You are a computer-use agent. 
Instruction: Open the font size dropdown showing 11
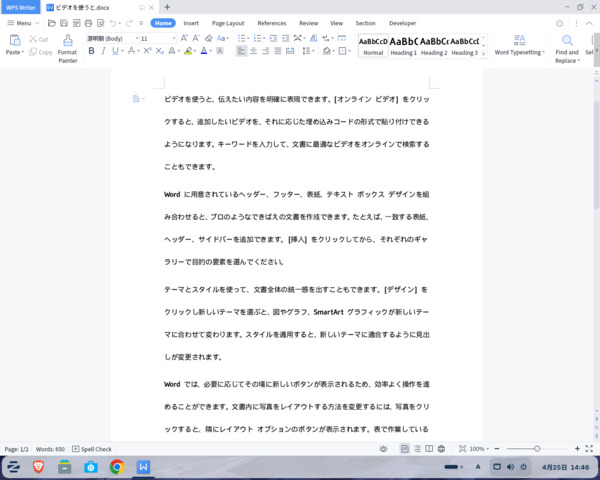[x=174, y=38]
